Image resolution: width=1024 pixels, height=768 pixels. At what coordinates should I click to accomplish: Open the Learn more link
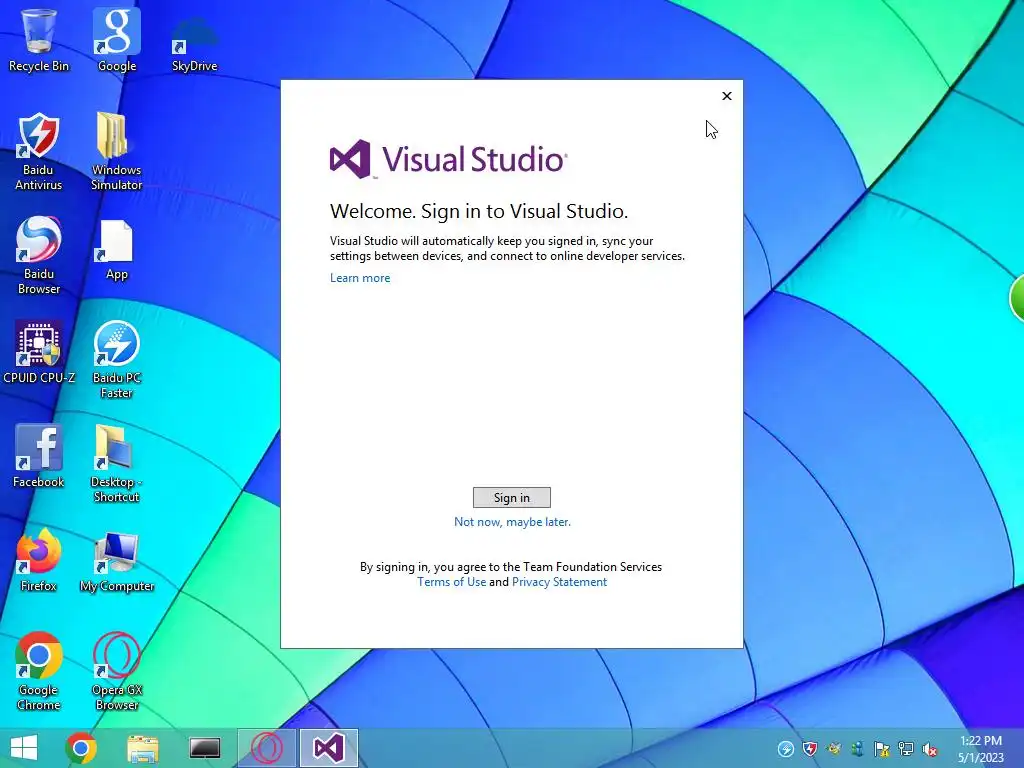pos(360,278)
